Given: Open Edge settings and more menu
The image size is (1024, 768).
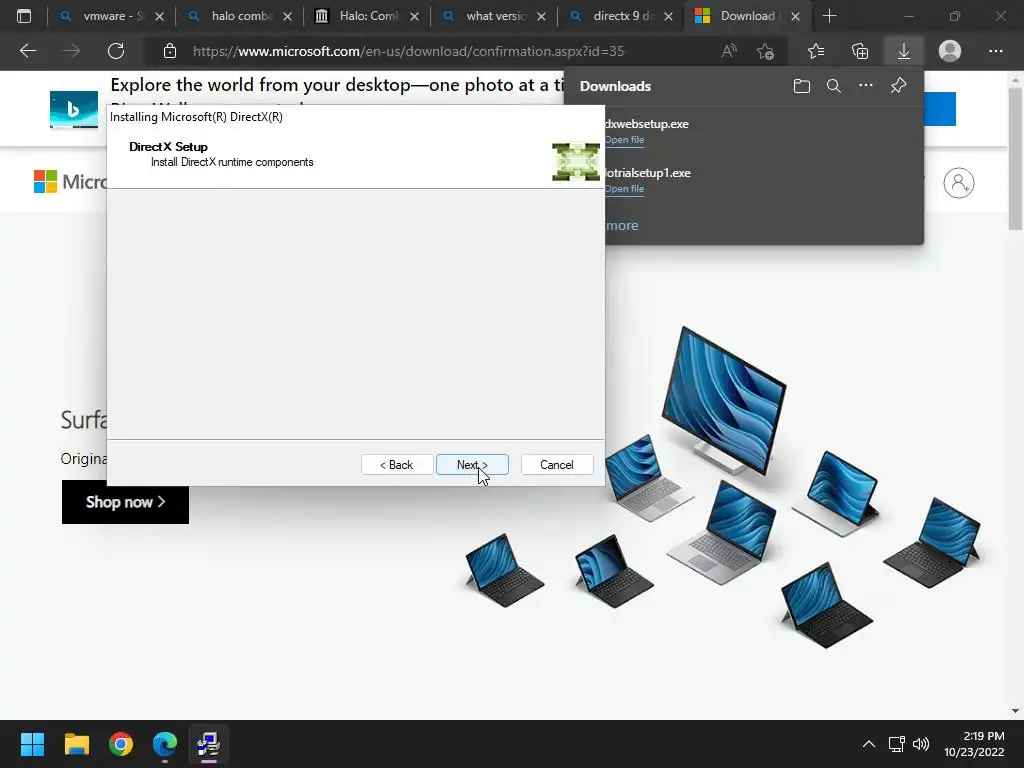Looking at the screenshot, I should (x=995, y=51).
